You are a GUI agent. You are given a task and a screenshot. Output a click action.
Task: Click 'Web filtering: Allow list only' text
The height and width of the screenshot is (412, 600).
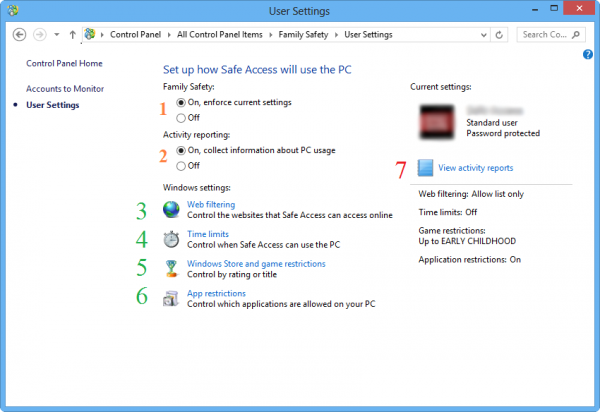click(x=471, y=194)
